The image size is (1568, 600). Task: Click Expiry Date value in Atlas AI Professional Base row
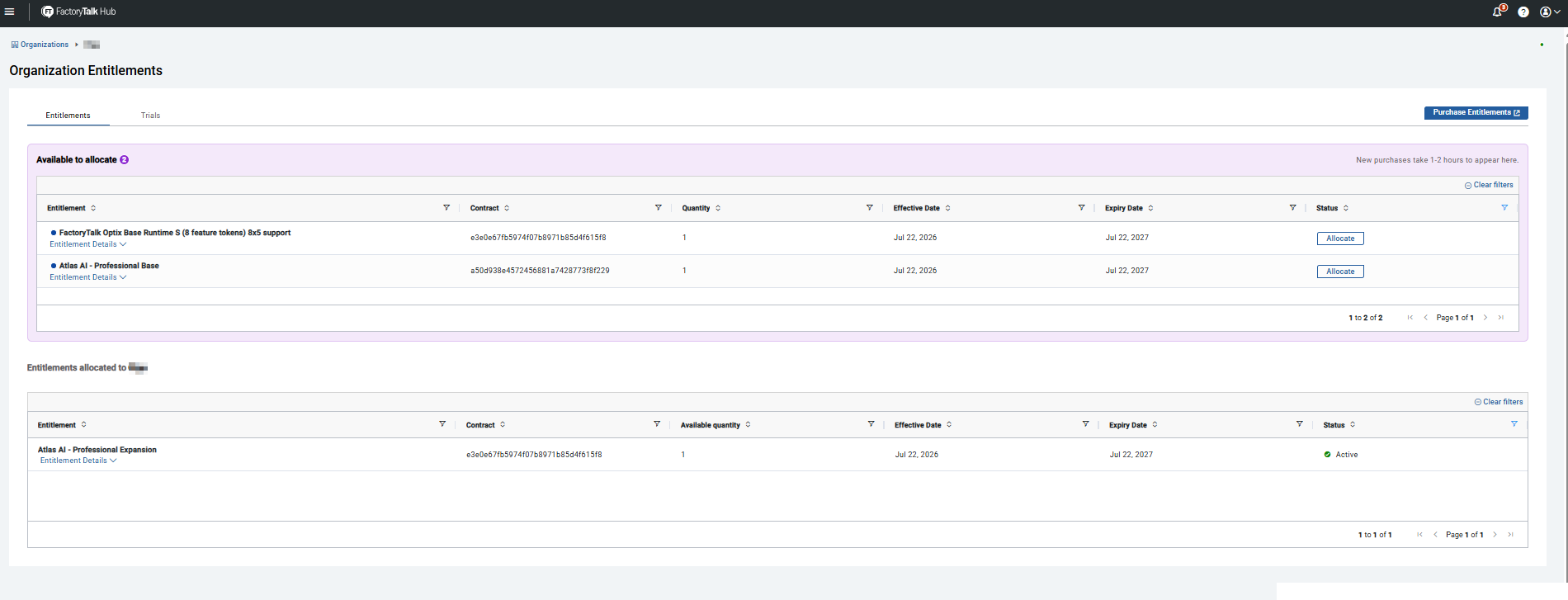pyautogui.click(x=1127, y=271)
